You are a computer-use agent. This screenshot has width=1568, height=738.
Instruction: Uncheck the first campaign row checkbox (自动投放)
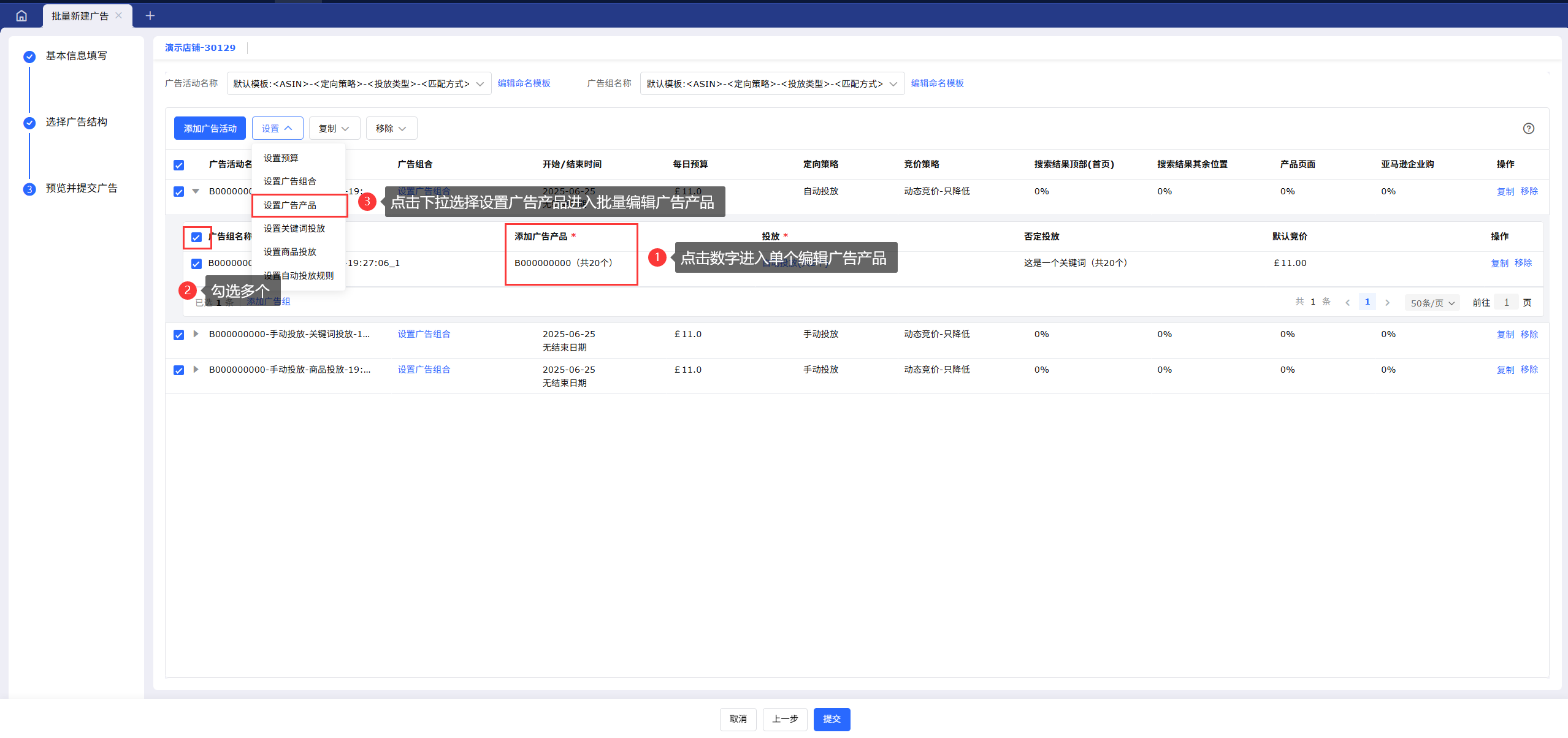tap(179, 192)
